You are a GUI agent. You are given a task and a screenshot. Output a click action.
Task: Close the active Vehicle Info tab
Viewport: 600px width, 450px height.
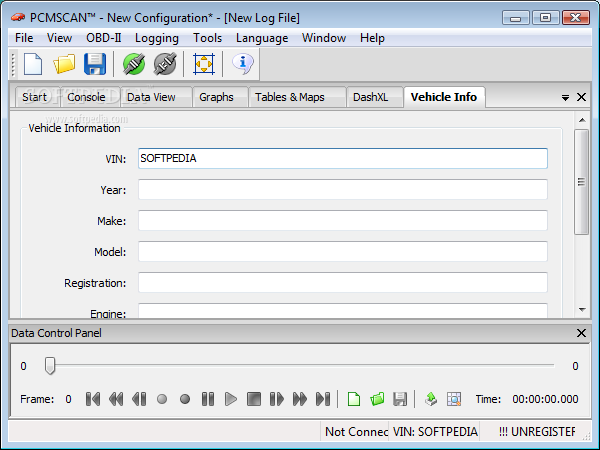[x=581, y=97]
